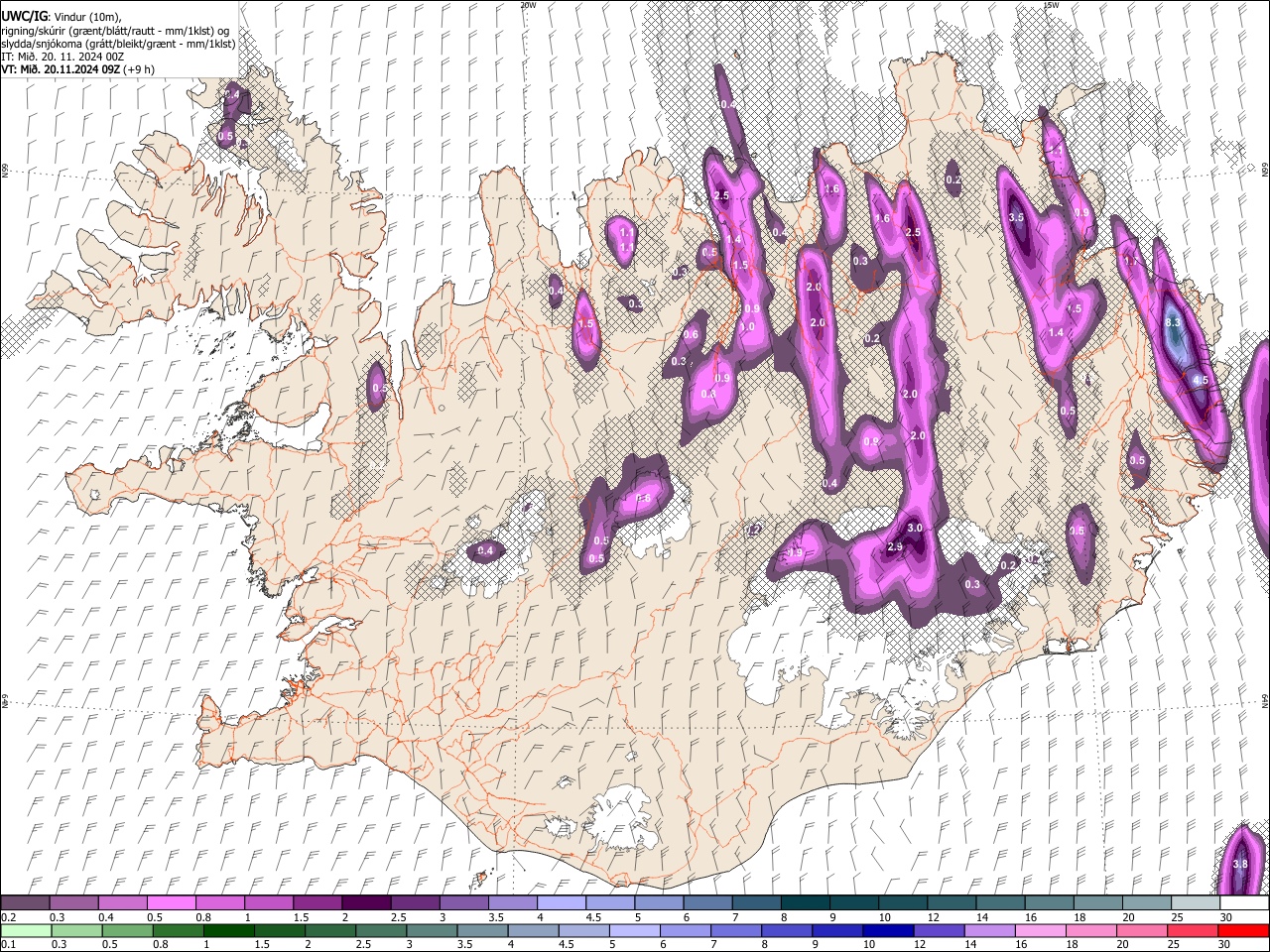
Task: Pick the 0.5–0.8 green swatch, lower legend
Action: [x=127, y=931]
